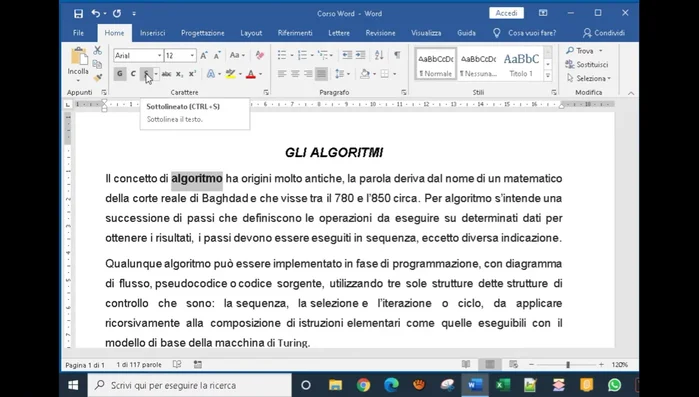Screen dimensions: 699x397
Task: Toggle Italic (C) formatting
Action: [133, 74]
